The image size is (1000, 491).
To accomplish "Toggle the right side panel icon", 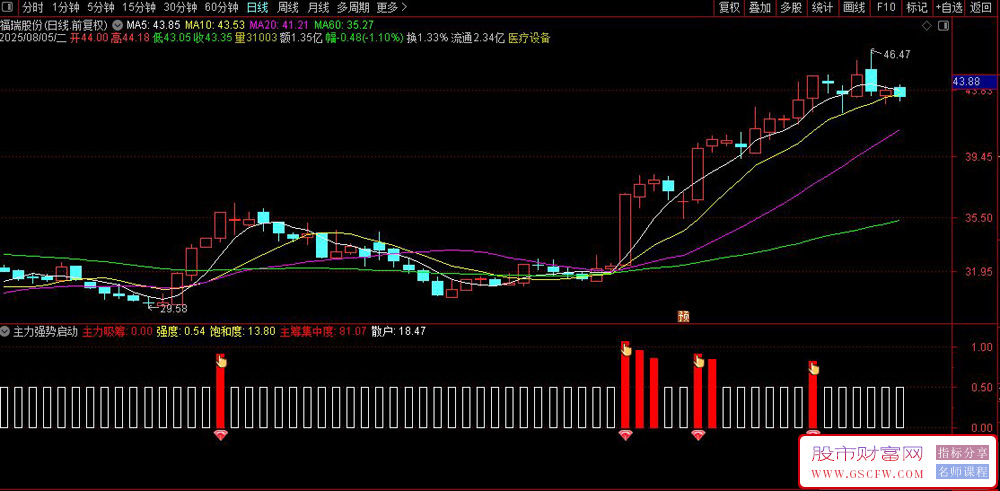I will 943,26.
